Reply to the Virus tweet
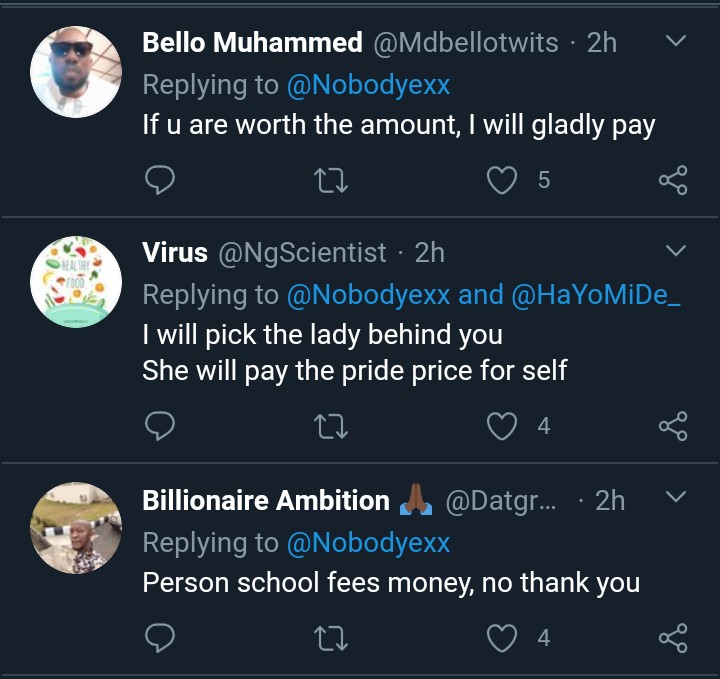 pyautogui.click(x=160, y=426)
